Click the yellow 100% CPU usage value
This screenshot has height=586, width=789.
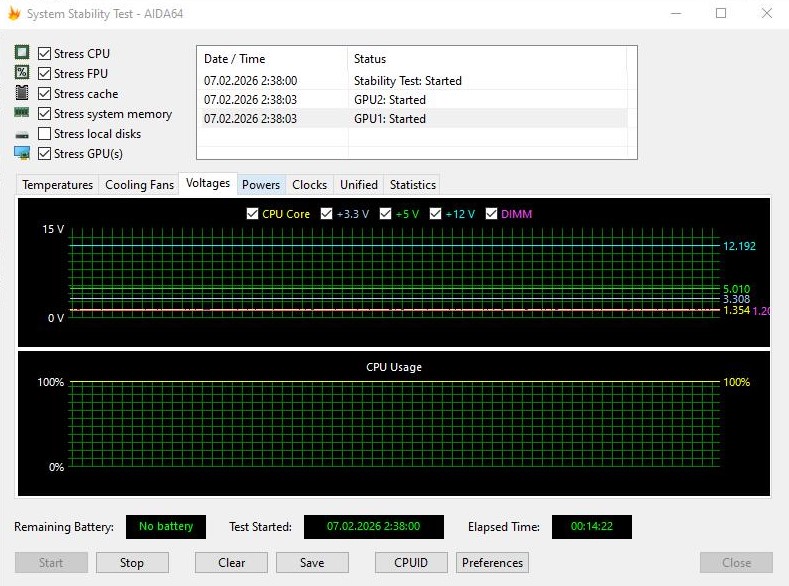pos(737,382)
